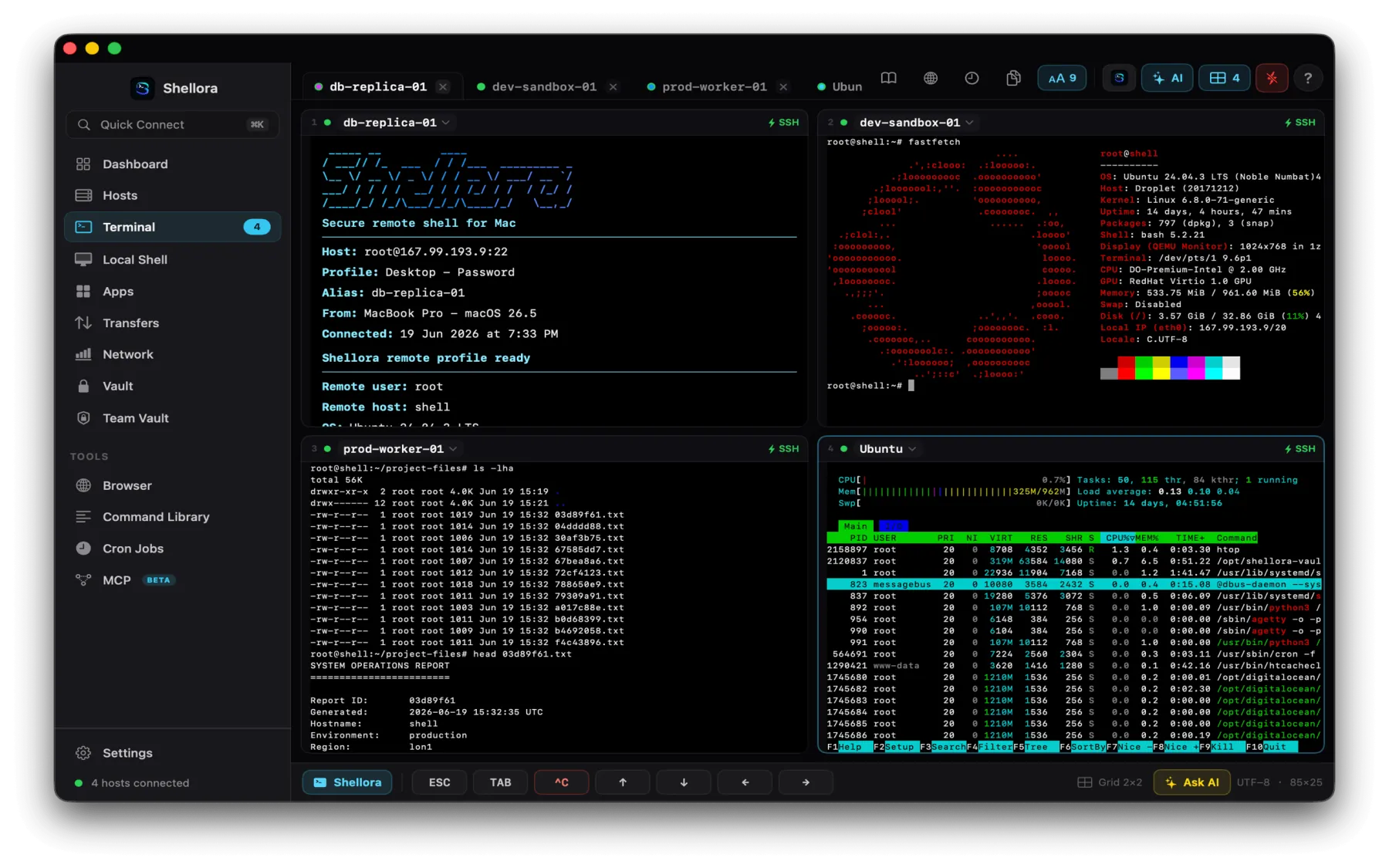1389x868 pixels.
Task: Click the messagebus process row in htop
Action: (1074, 585)
